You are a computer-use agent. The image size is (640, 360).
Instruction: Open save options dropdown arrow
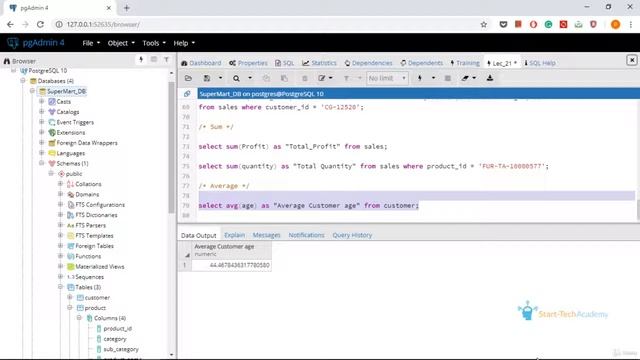pyautogui.click(x=220, y=78)
